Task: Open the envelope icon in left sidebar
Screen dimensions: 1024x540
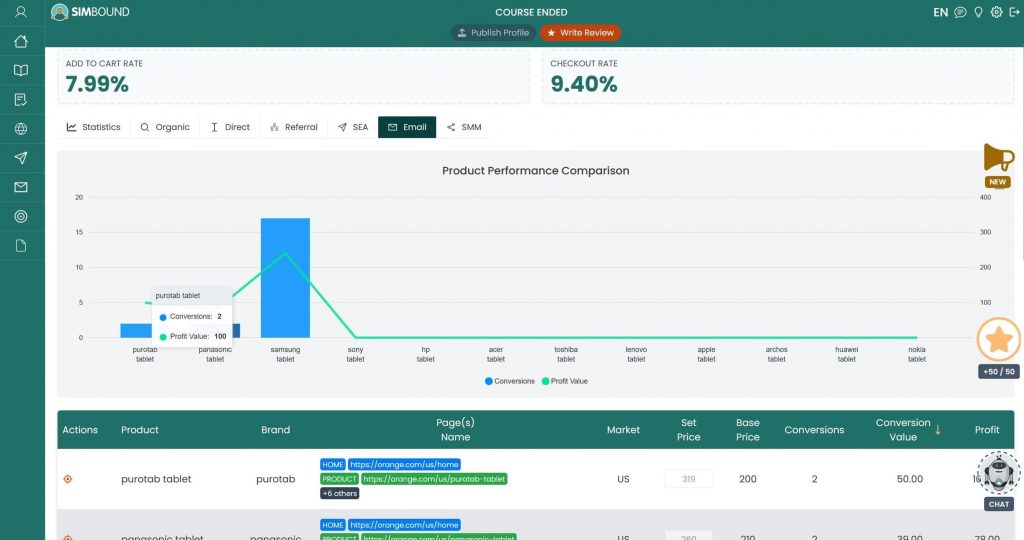Action: click(21, 187)
